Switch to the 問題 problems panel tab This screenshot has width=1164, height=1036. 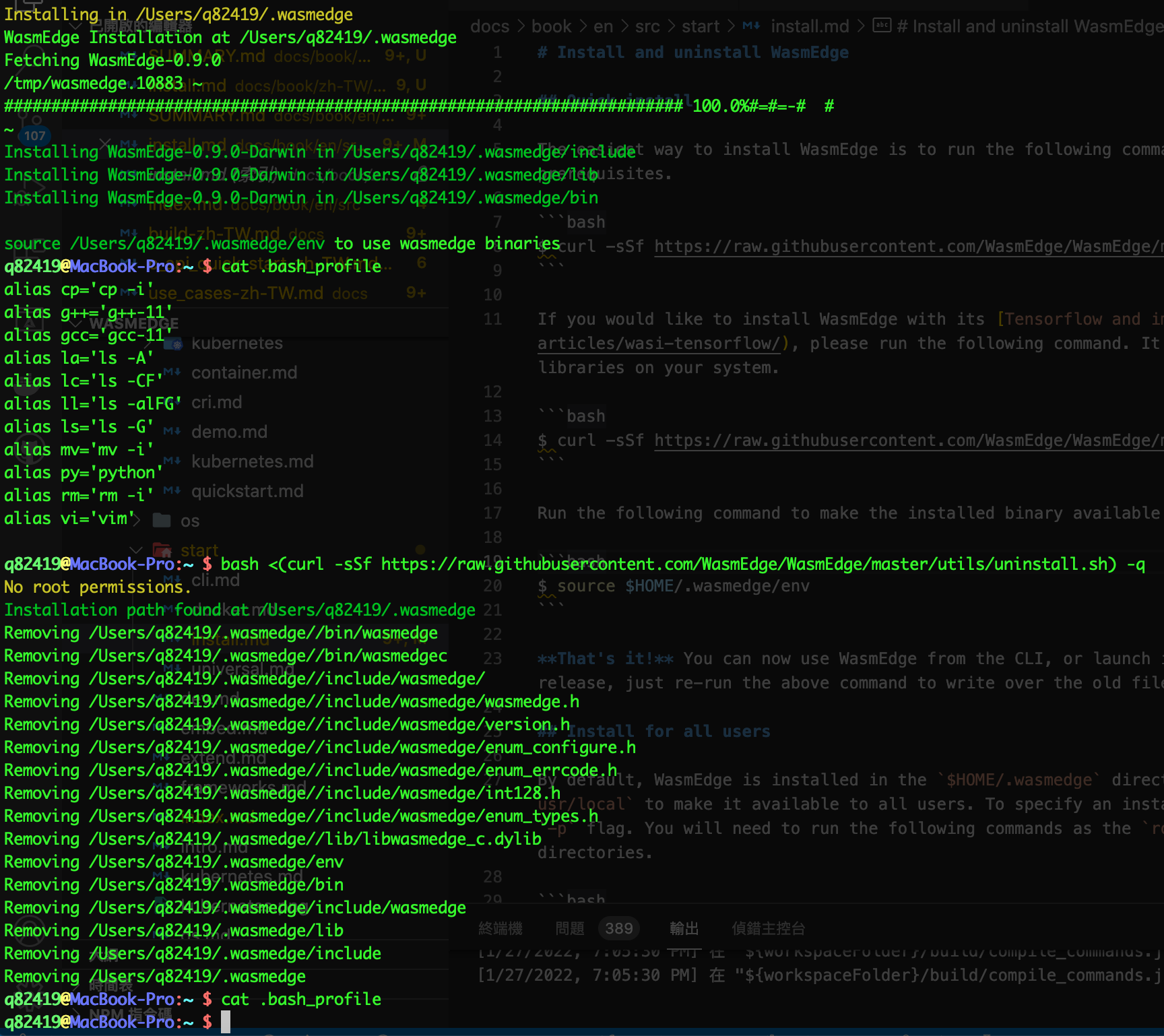(x=569, y=928)
